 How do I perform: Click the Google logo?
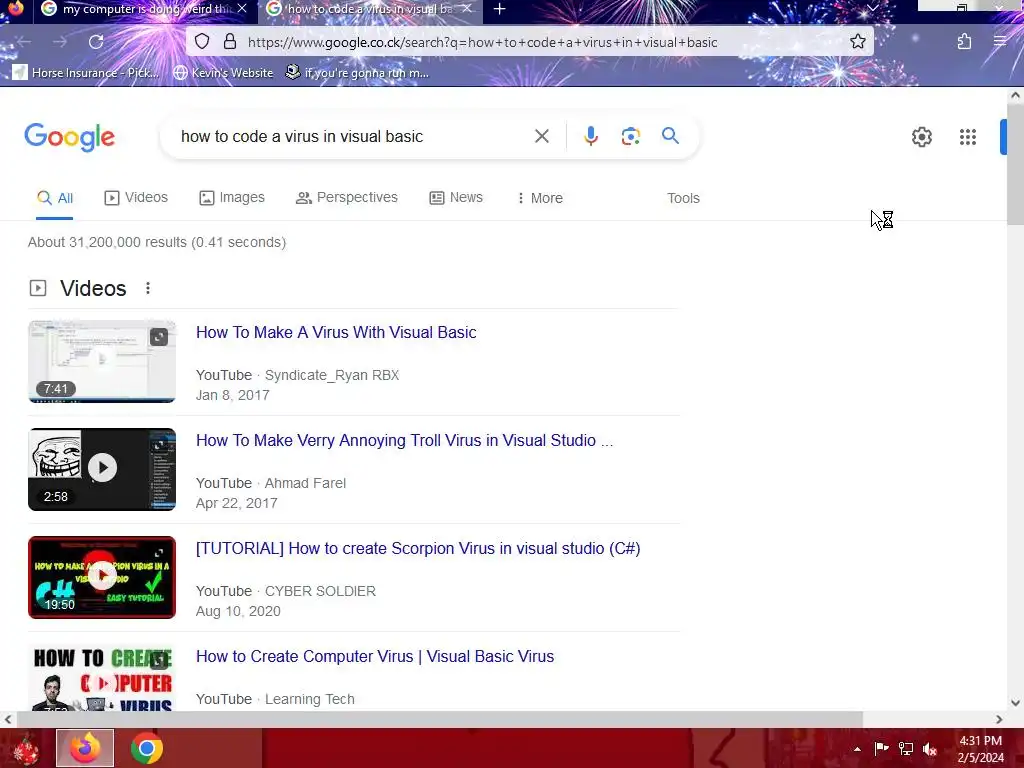[x=69, y=137]
